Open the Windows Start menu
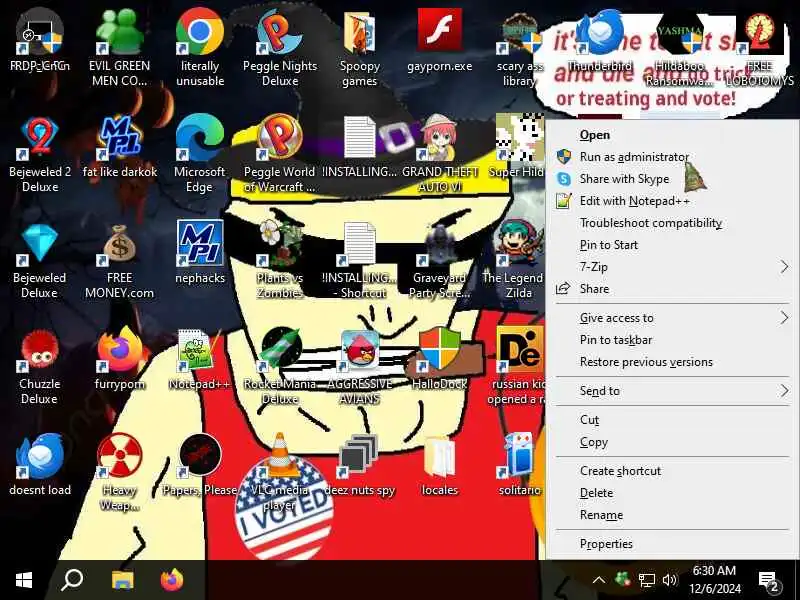The height and width of the screenshot is (600, 800). pos(24,580)
